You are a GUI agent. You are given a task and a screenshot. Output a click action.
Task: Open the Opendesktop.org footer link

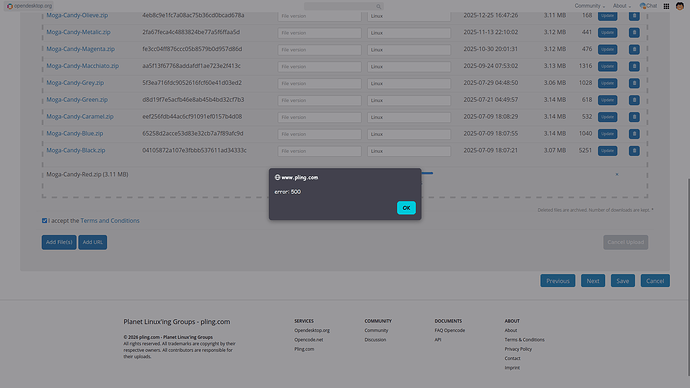click(312, 330)
